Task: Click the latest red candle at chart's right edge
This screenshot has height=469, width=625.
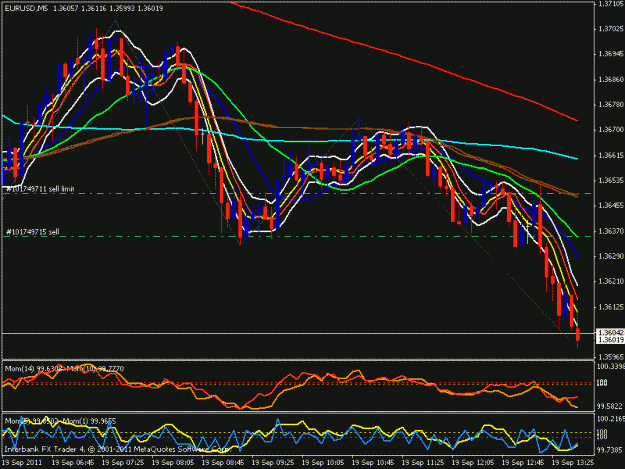Action: (x=578, y=336)
